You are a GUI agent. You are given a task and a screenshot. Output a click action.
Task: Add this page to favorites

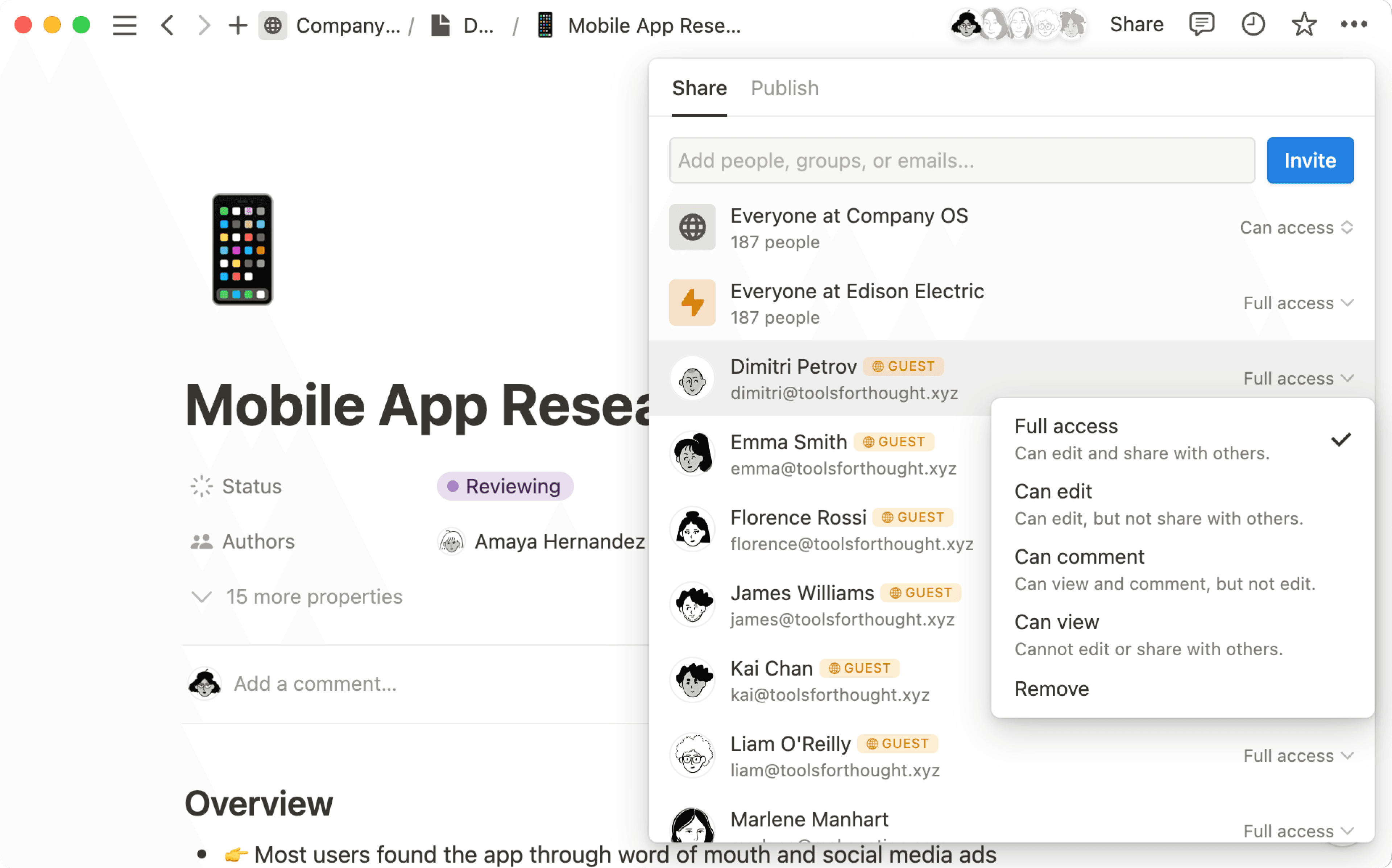[x=1304, y=24]
